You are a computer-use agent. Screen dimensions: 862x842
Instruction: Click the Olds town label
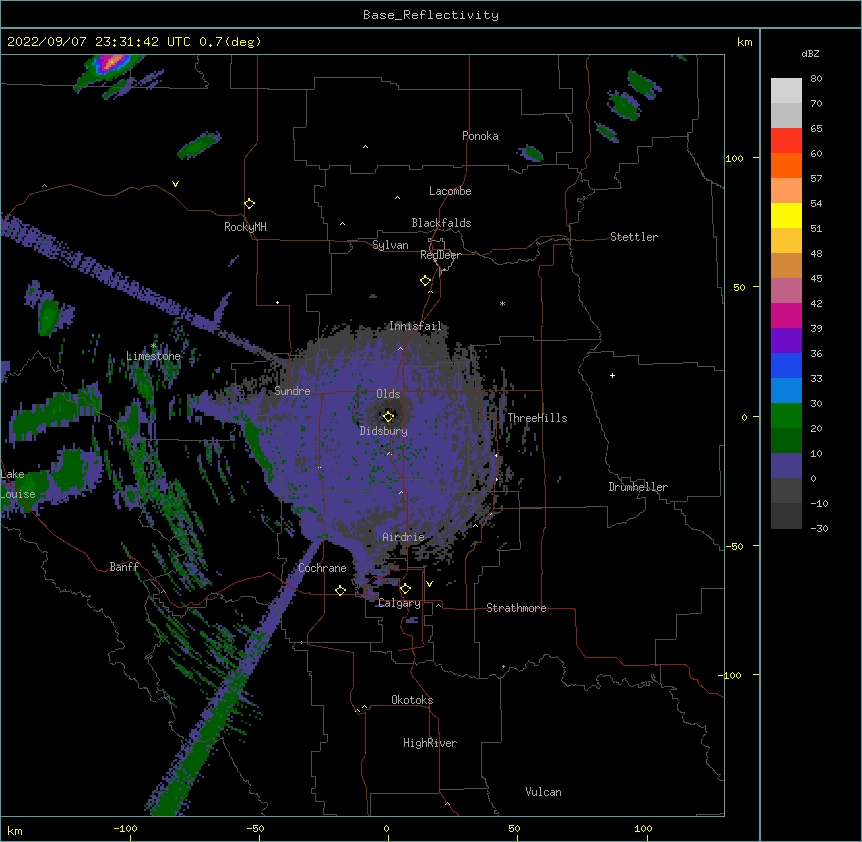[388, 394]
